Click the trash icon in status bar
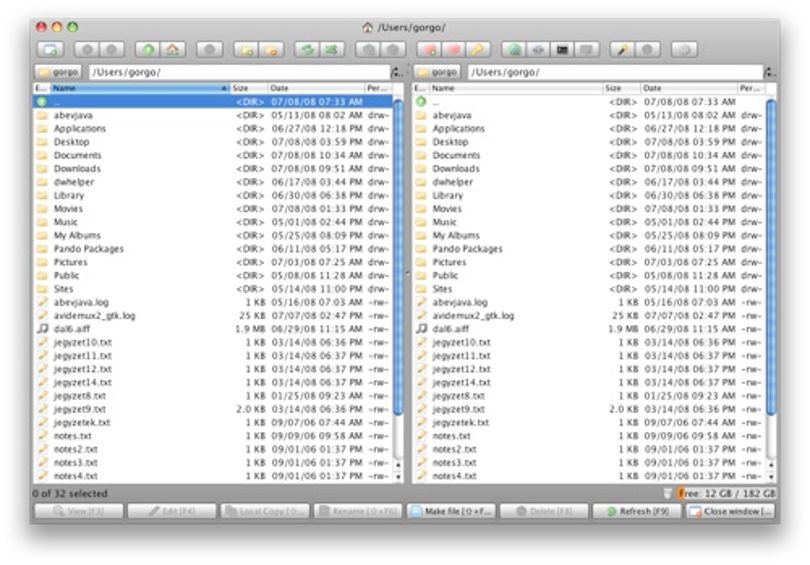 (x=667, y=493)
